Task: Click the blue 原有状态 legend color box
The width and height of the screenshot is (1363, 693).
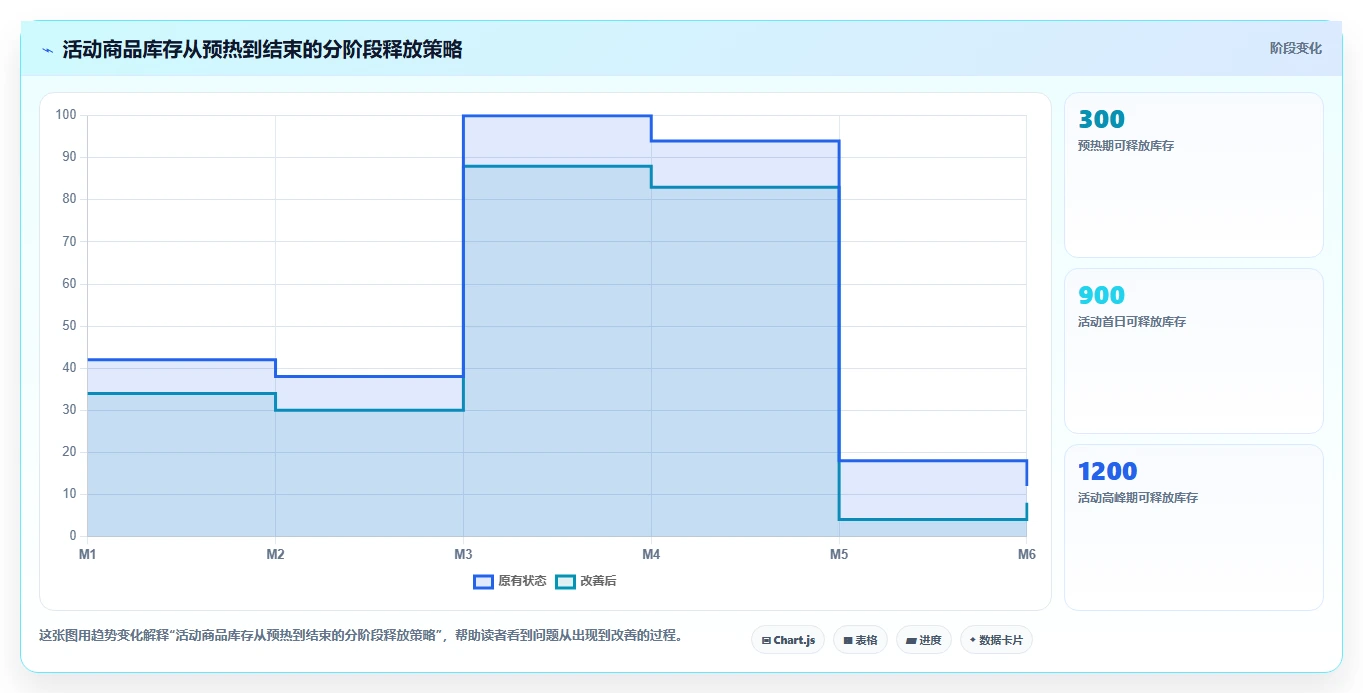Action: tap(483, 581)
